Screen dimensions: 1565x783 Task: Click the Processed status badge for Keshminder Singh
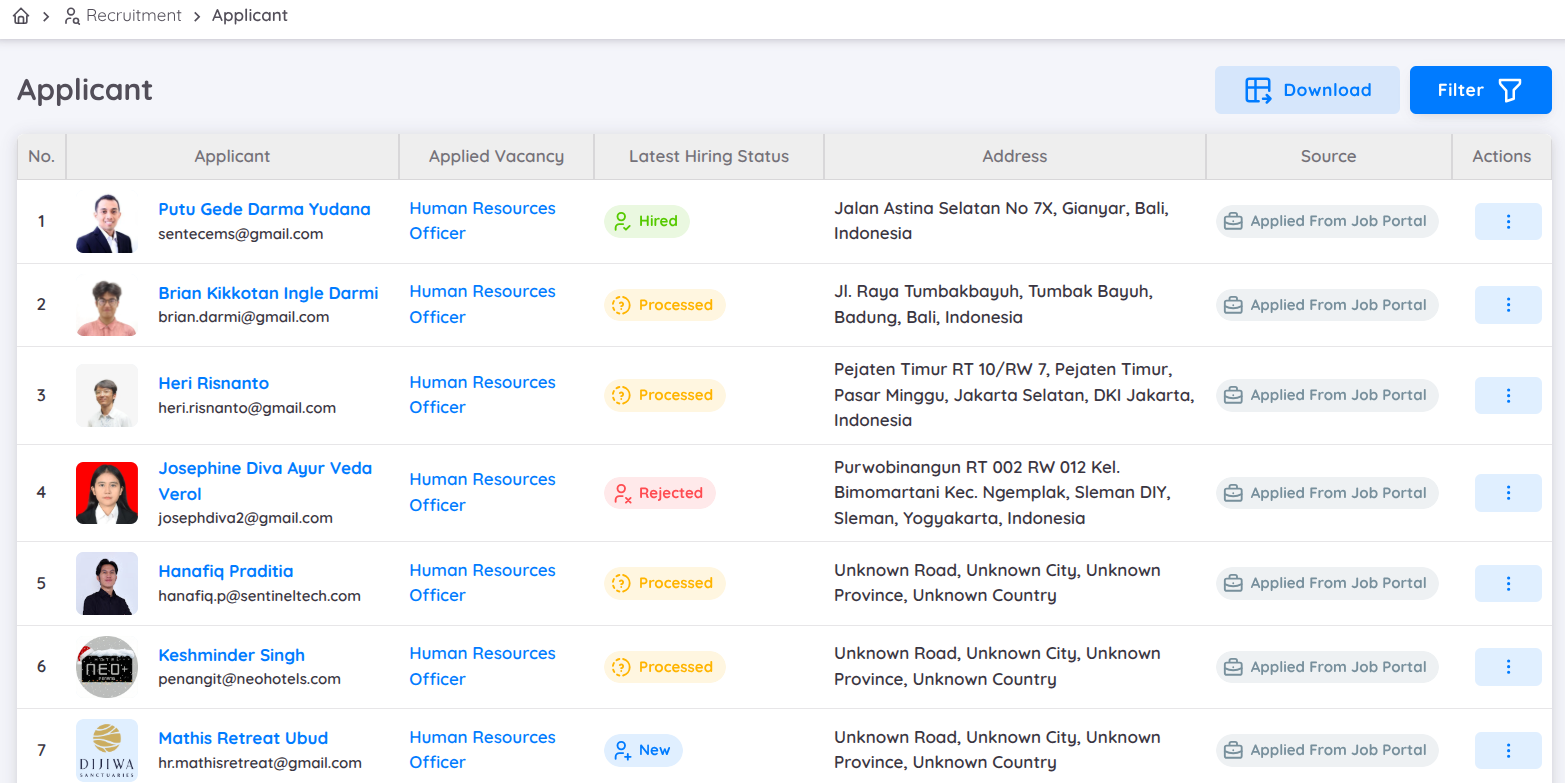pyautogui.click(x=664, y=666)
